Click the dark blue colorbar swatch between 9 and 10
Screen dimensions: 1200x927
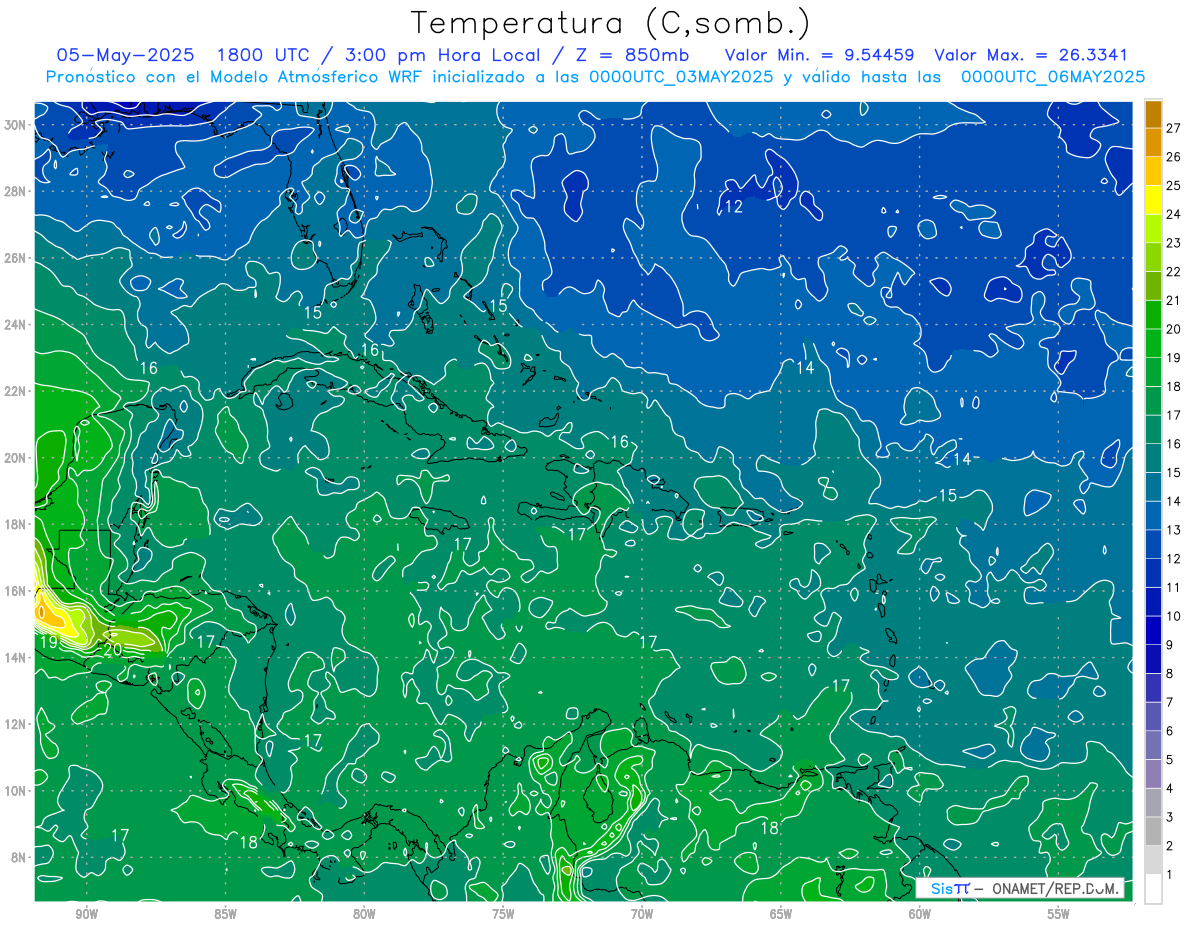pos(1153,631)
